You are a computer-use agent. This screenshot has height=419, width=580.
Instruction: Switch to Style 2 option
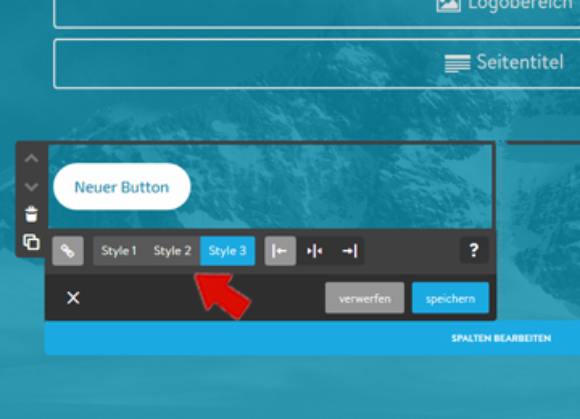(x=172, y=251)
